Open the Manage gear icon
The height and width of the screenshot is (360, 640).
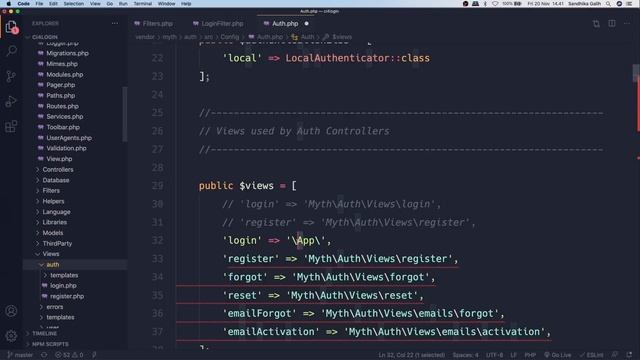coord(11,336)
